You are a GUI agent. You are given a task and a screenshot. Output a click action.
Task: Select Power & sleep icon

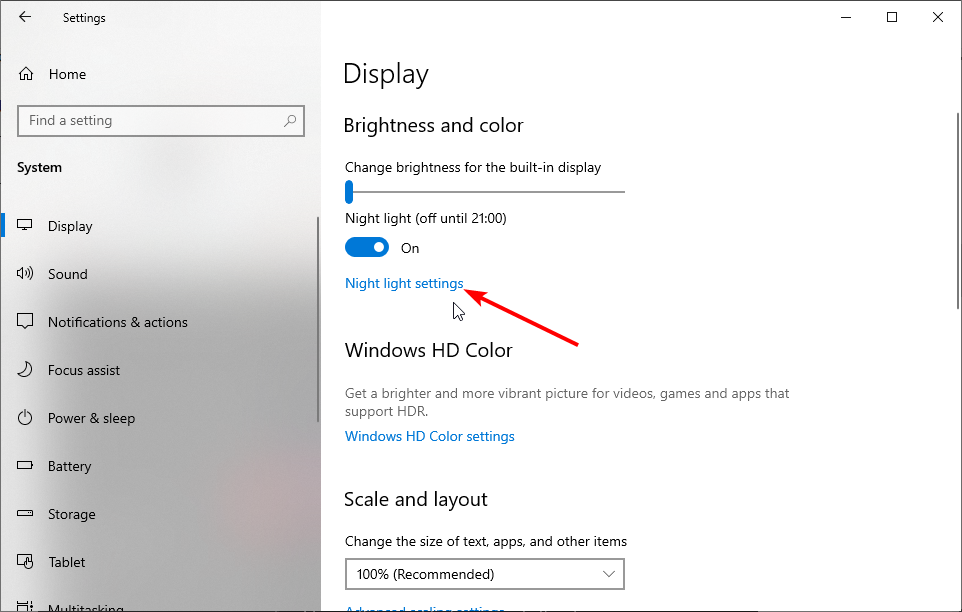(25, 418)
